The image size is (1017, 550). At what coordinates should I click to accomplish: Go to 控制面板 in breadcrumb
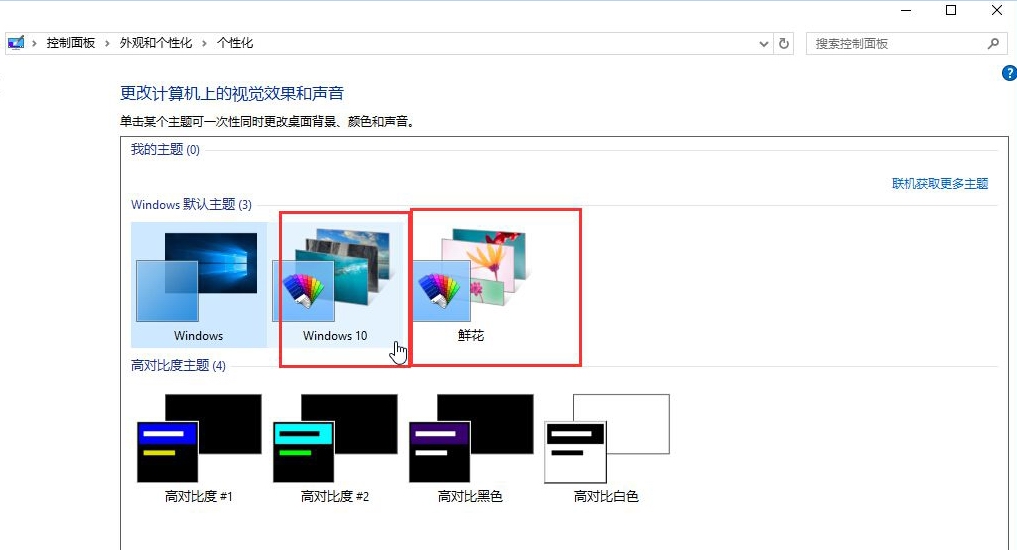click(x=71, y=43)
